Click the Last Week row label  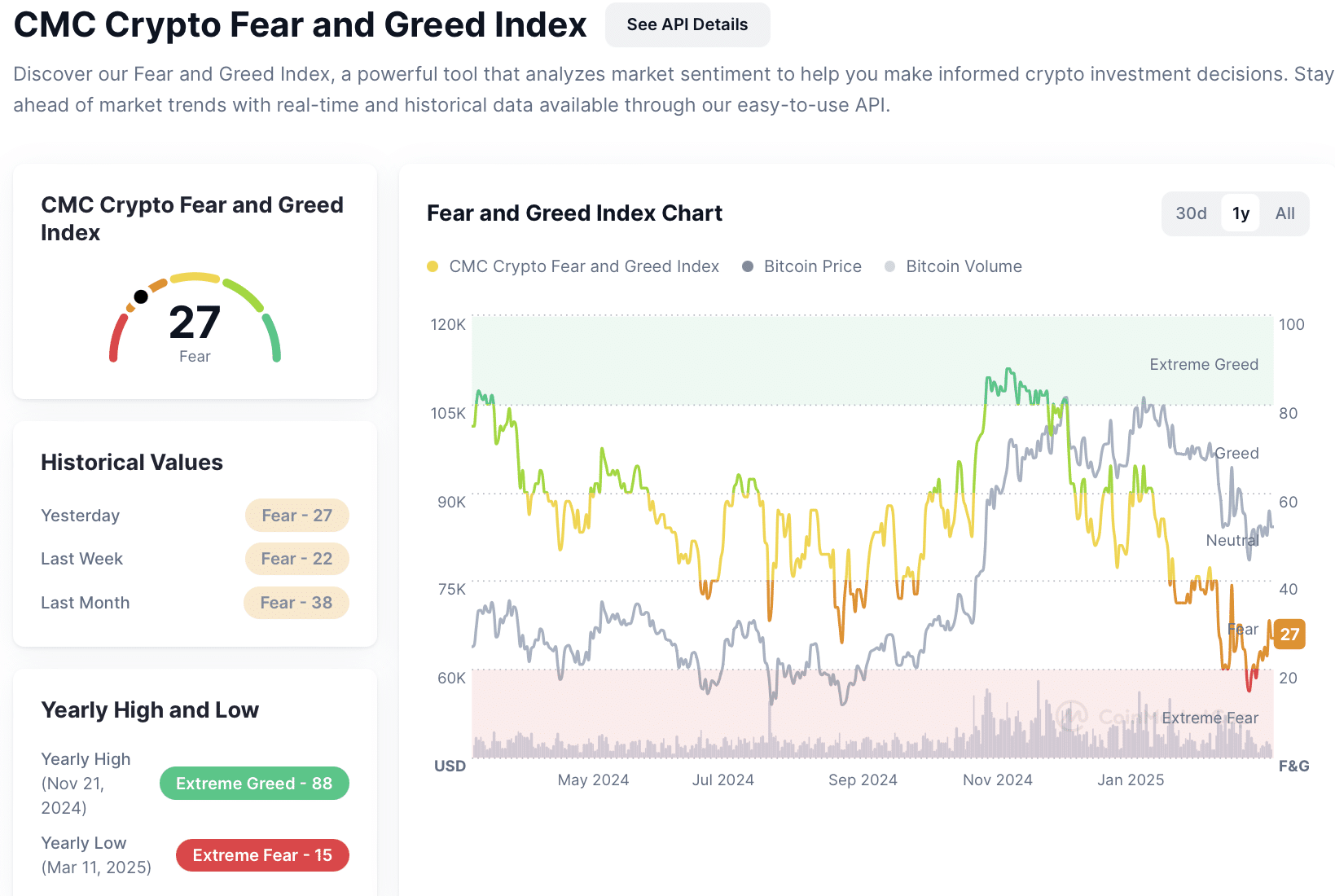81,559
